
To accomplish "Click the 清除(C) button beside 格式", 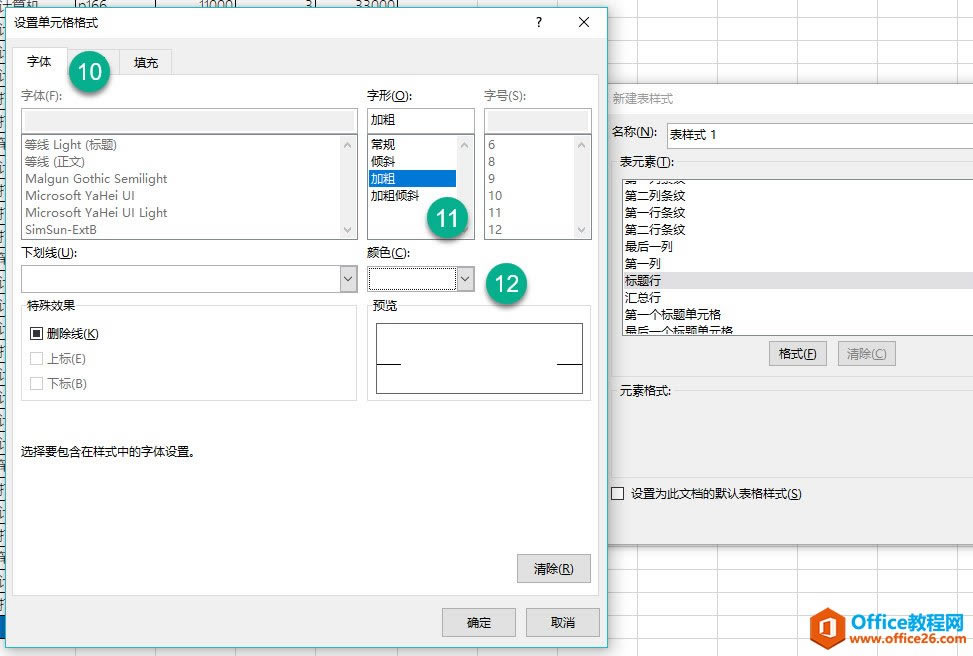I will tap(866, 353).
